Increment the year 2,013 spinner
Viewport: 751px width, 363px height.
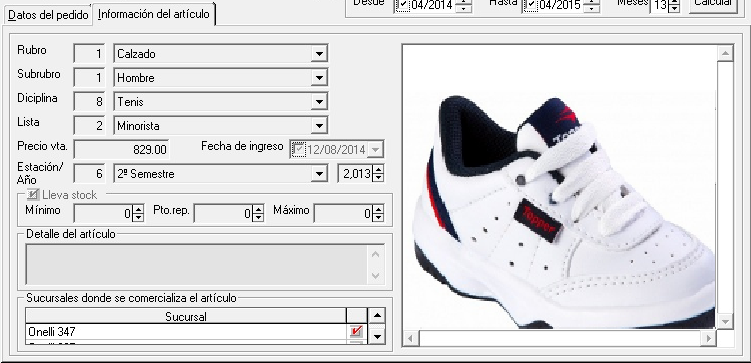click(x=378, y=169)
